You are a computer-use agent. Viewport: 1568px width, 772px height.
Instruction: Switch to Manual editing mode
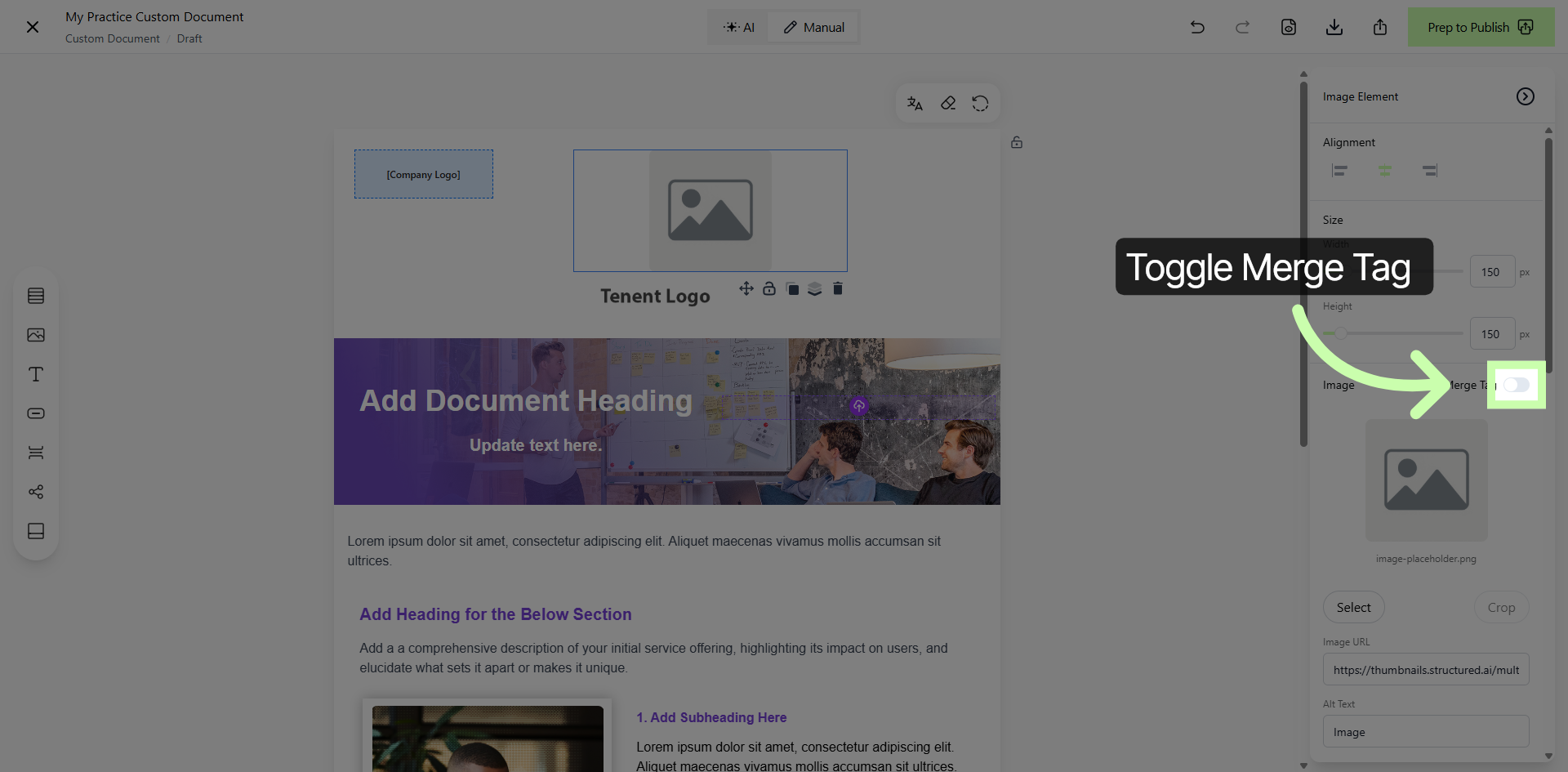point(814,27)
